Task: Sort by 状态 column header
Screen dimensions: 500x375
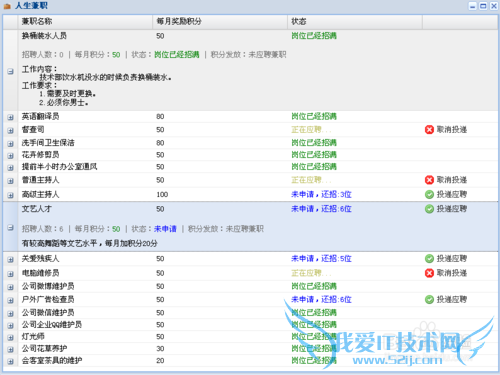Action: coord(355,22)
